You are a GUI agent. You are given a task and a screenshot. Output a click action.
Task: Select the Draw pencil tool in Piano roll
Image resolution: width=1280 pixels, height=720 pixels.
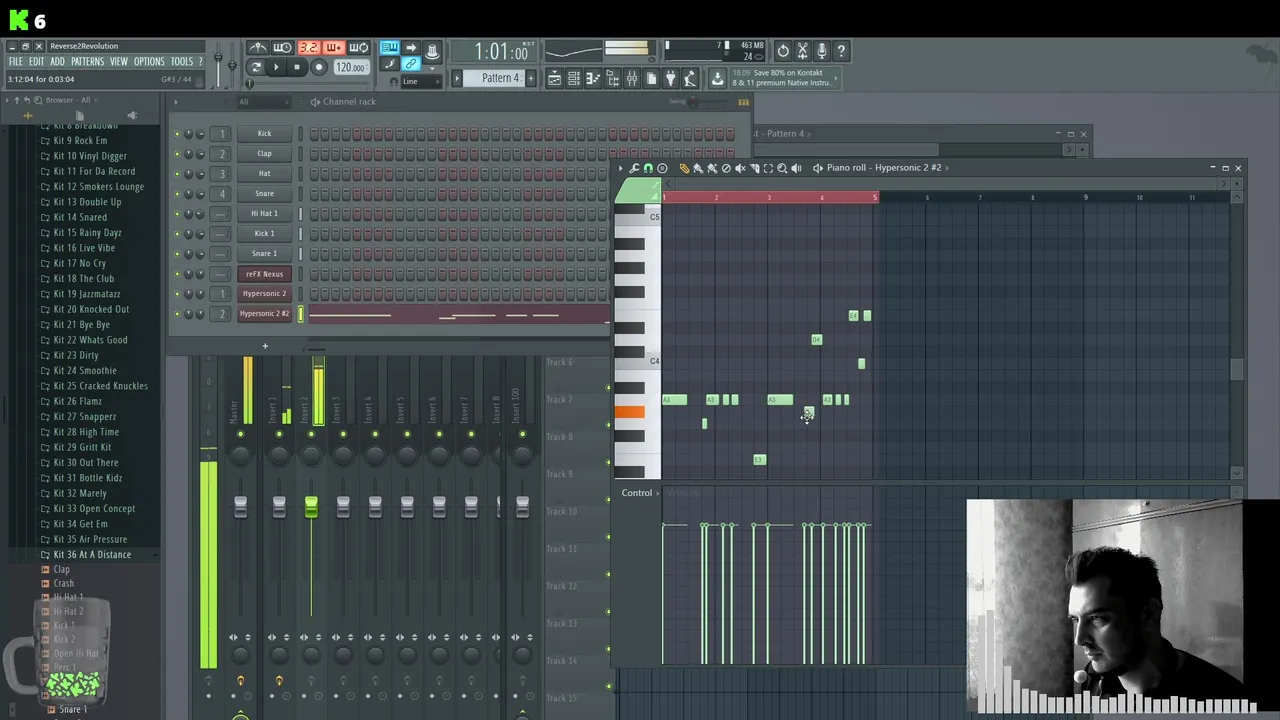684,168
